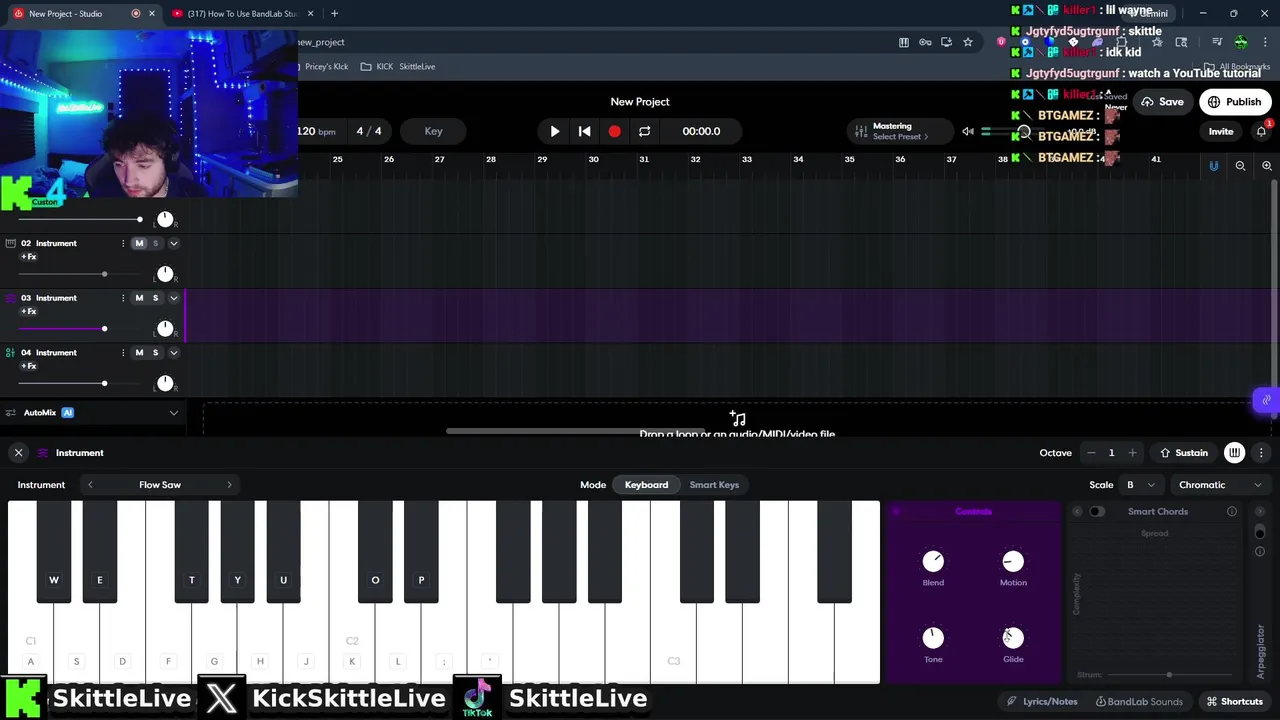Click the red Record button

[x=614, y=131]
